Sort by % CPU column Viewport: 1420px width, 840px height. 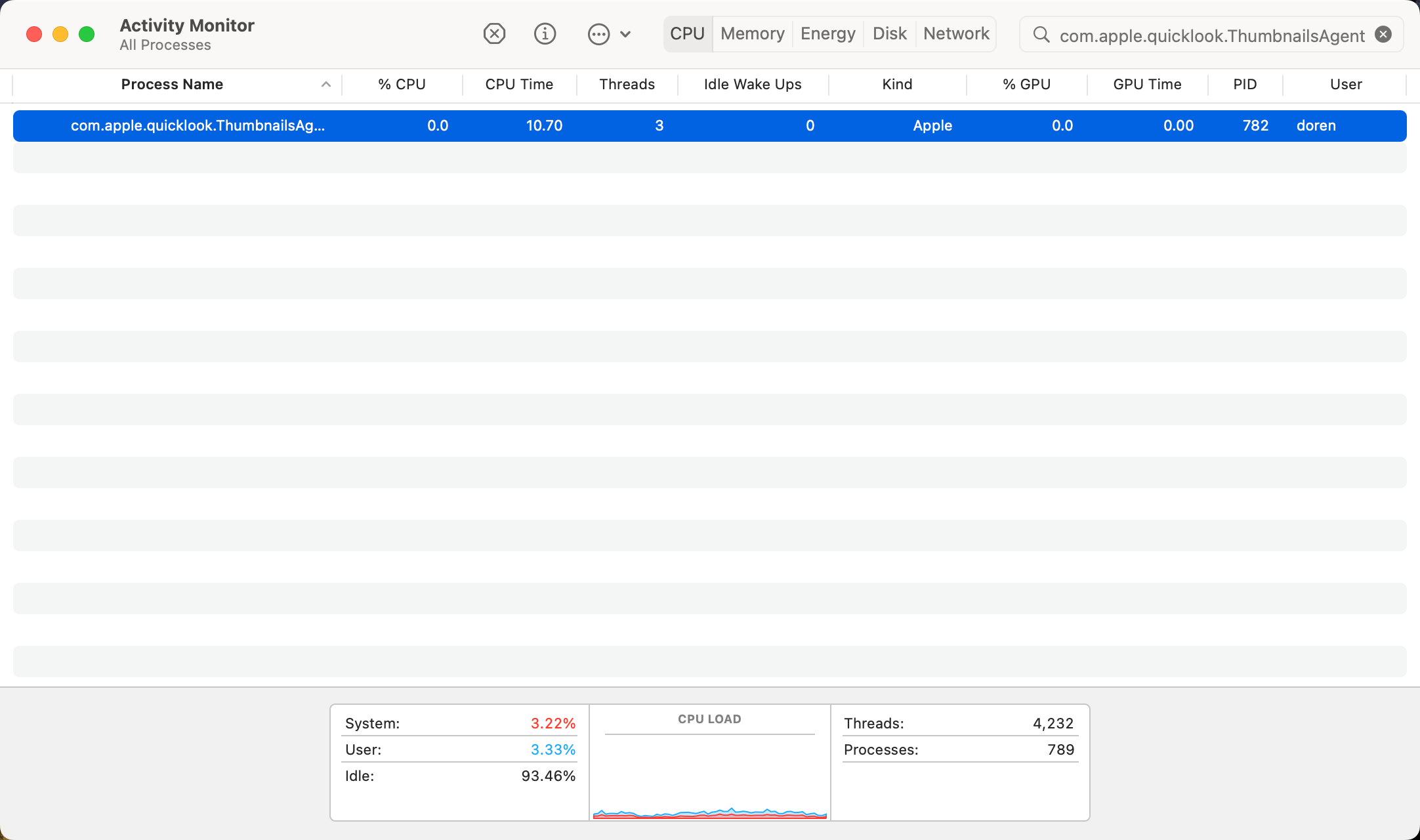402,84
